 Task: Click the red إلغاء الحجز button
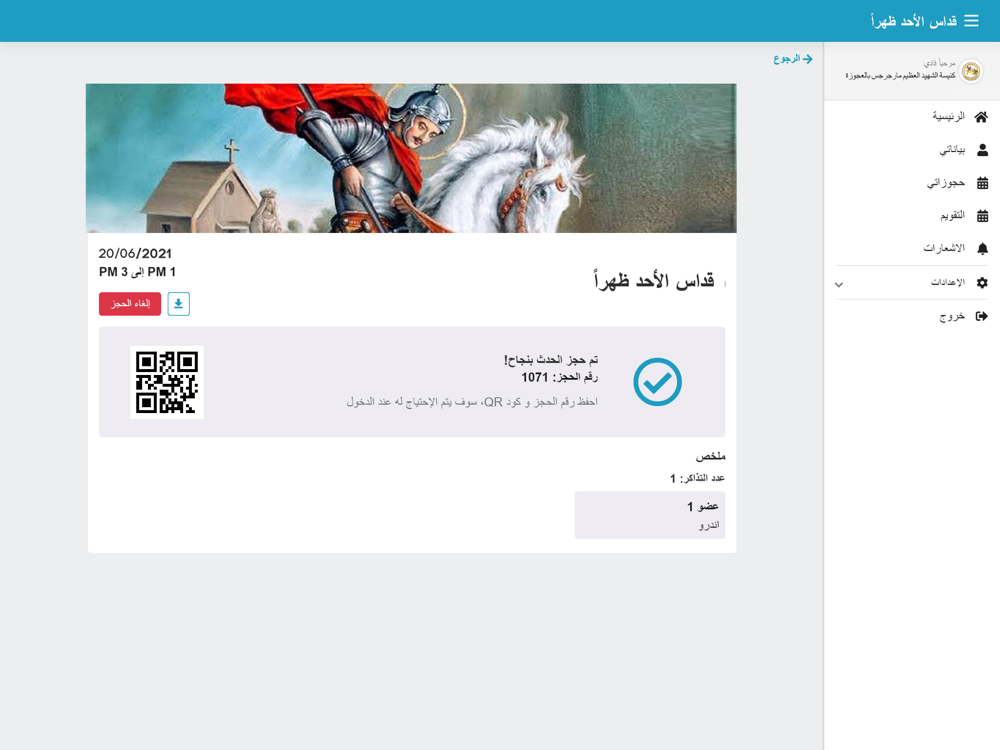[130, 304]
